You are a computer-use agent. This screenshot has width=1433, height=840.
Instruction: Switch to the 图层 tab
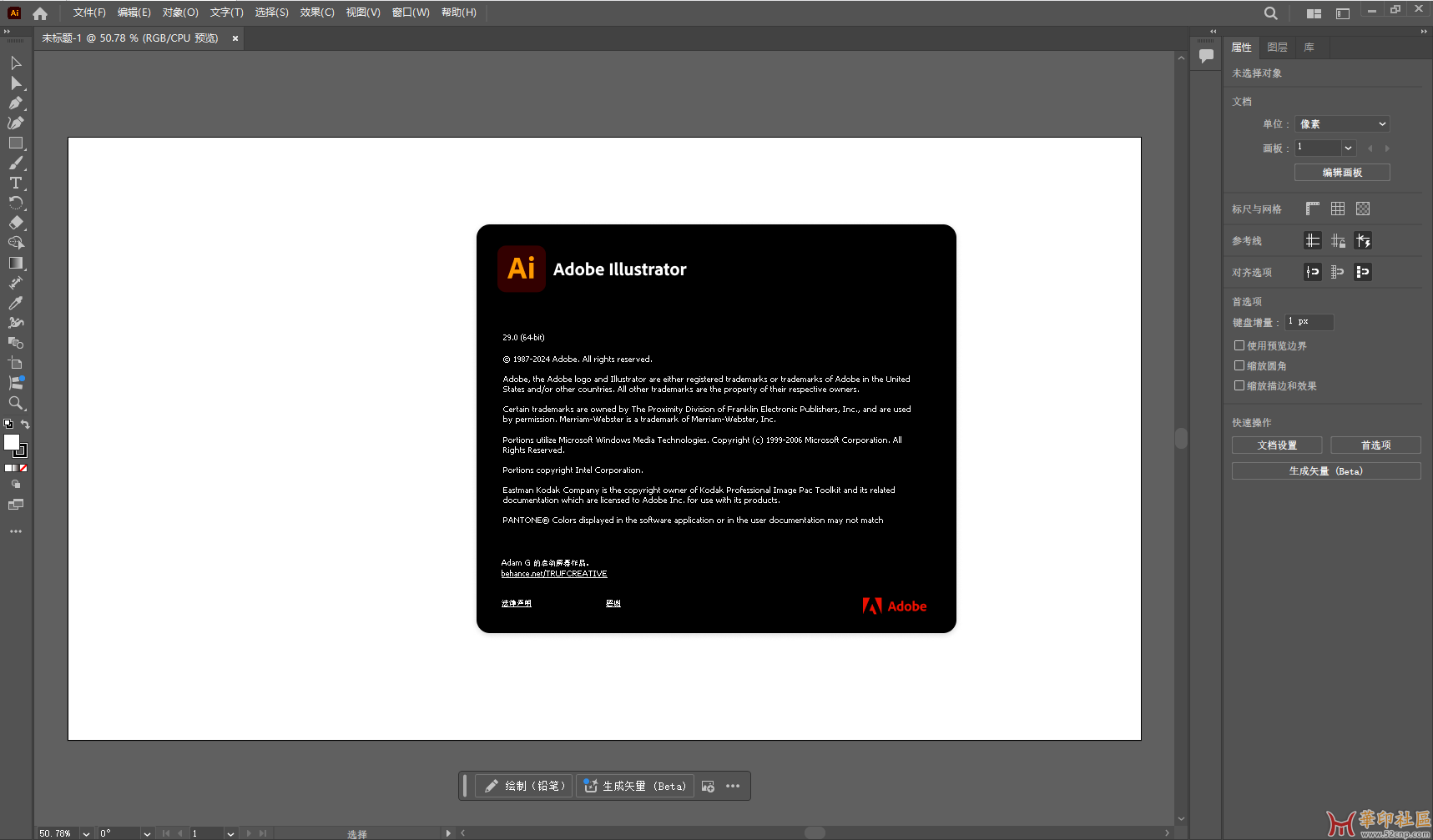tap(1277, 48)
